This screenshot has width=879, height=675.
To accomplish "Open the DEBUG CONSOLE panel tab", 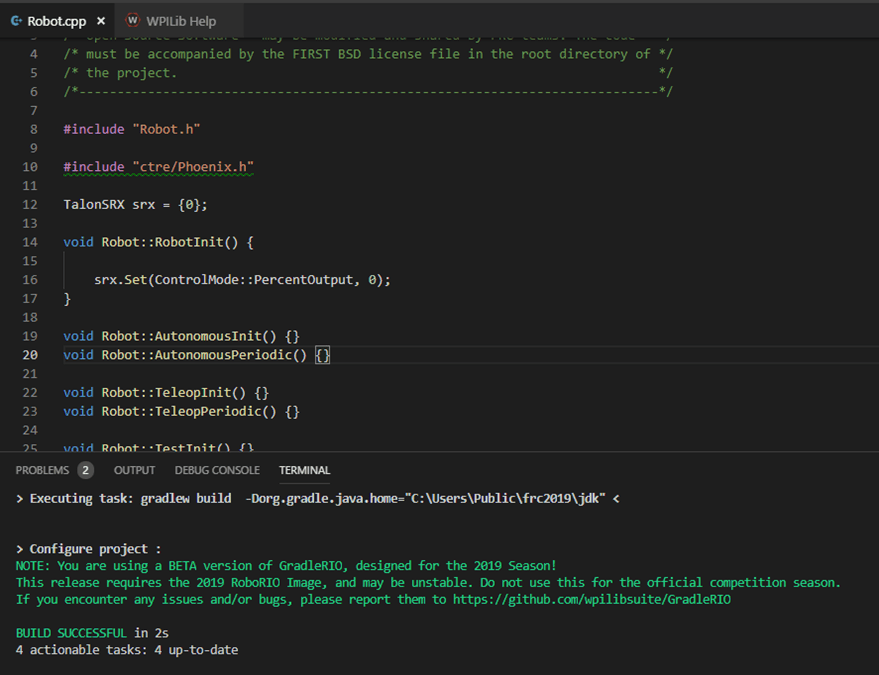I will coord(217,470).
